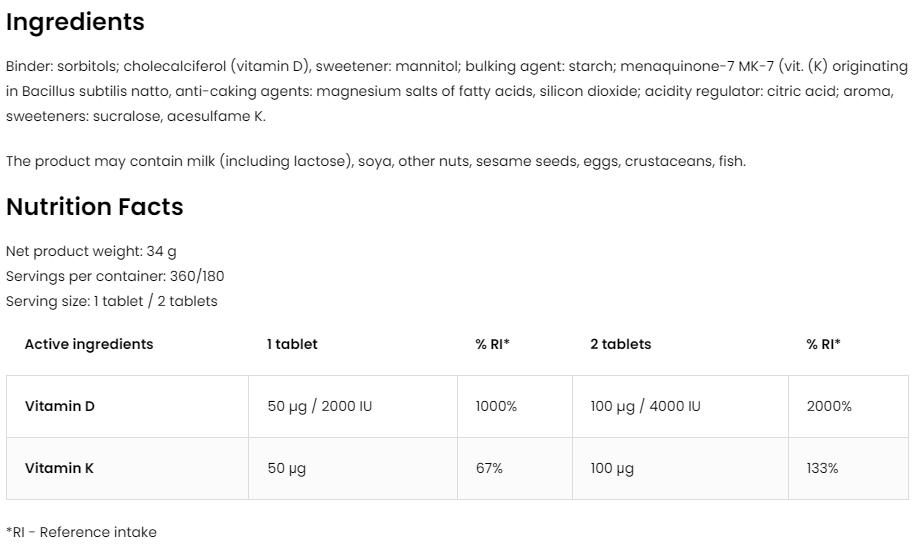The height and width of the screenshot is (546, 918).
Task: Click the "Serving size" line
Action: coord(111,301)
